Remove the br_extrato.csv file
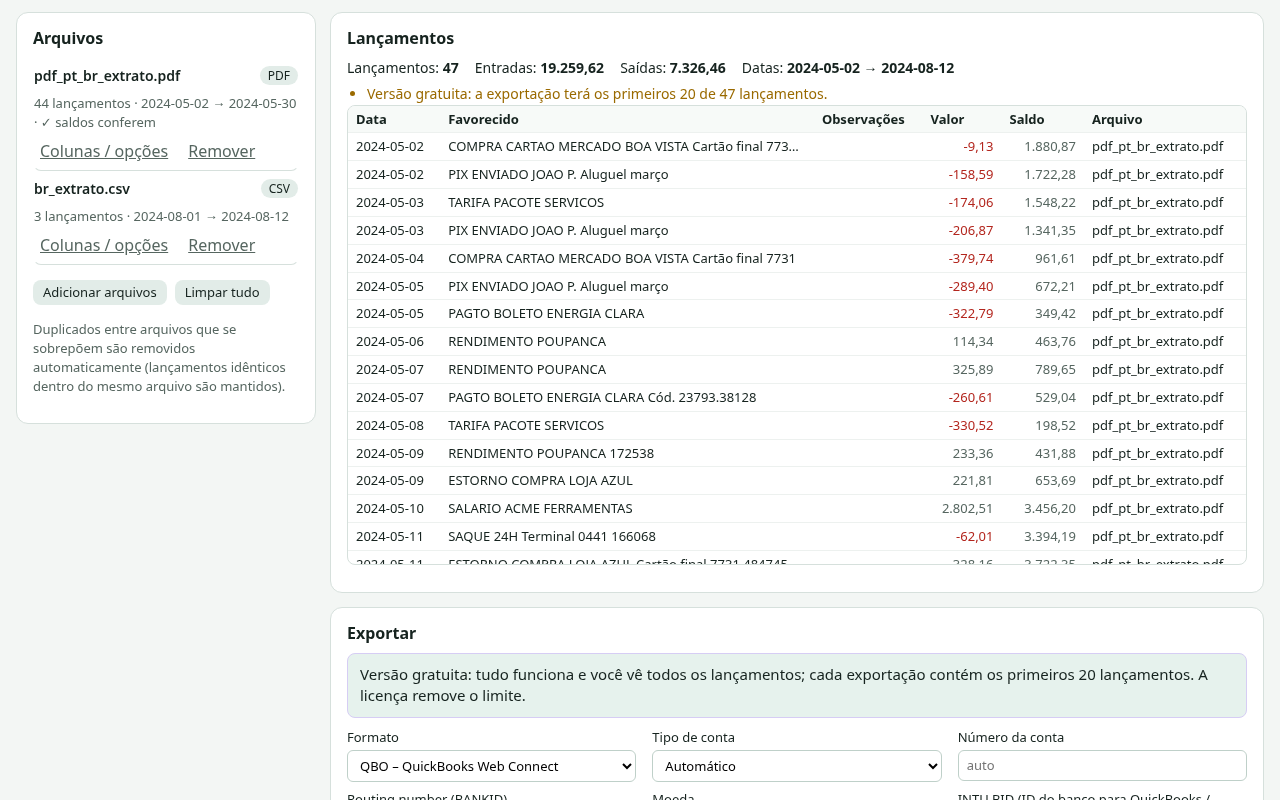The image size is (1280, 800). tap(221, 245)
